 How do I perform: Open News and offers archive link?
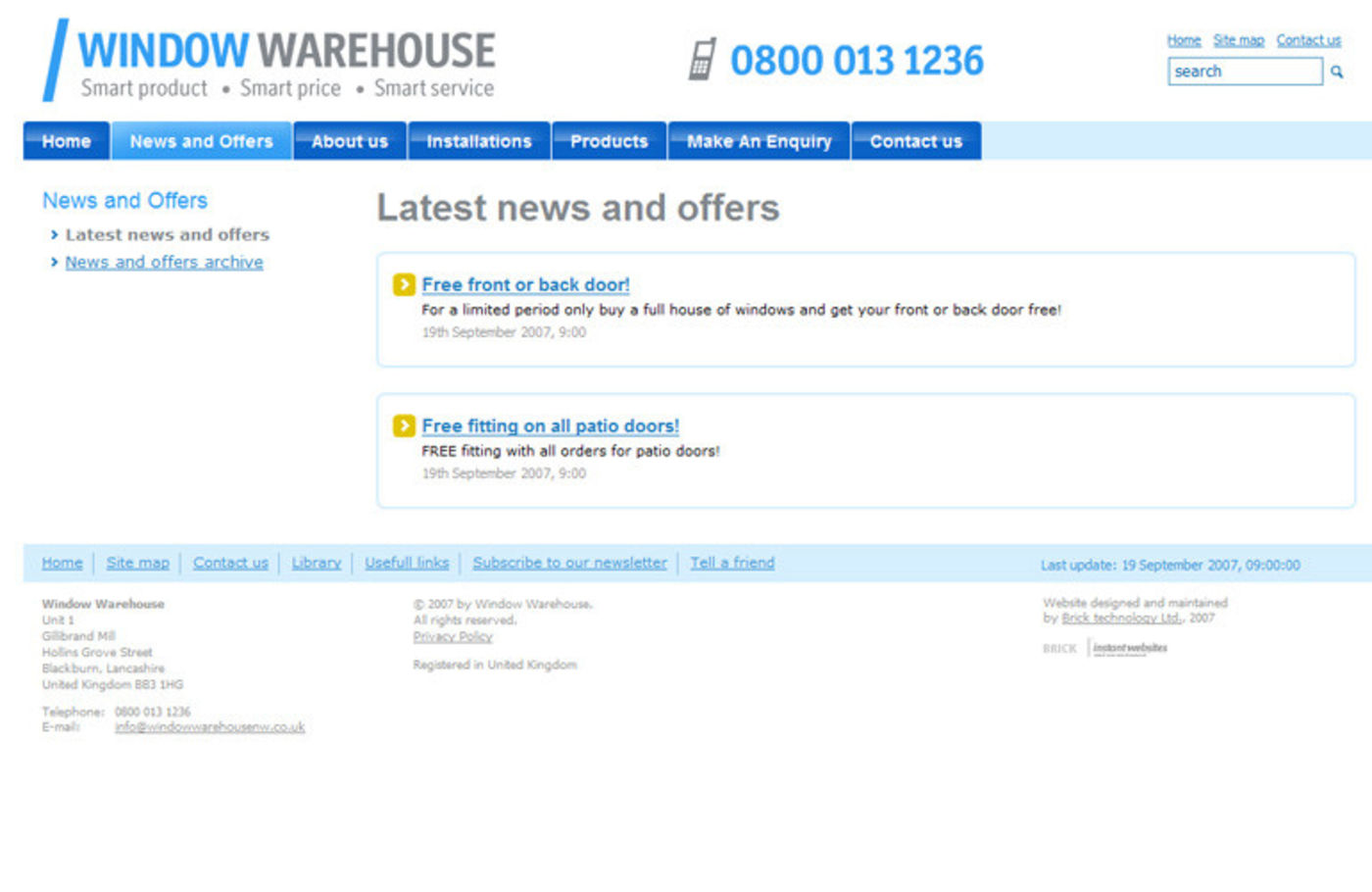164,262
